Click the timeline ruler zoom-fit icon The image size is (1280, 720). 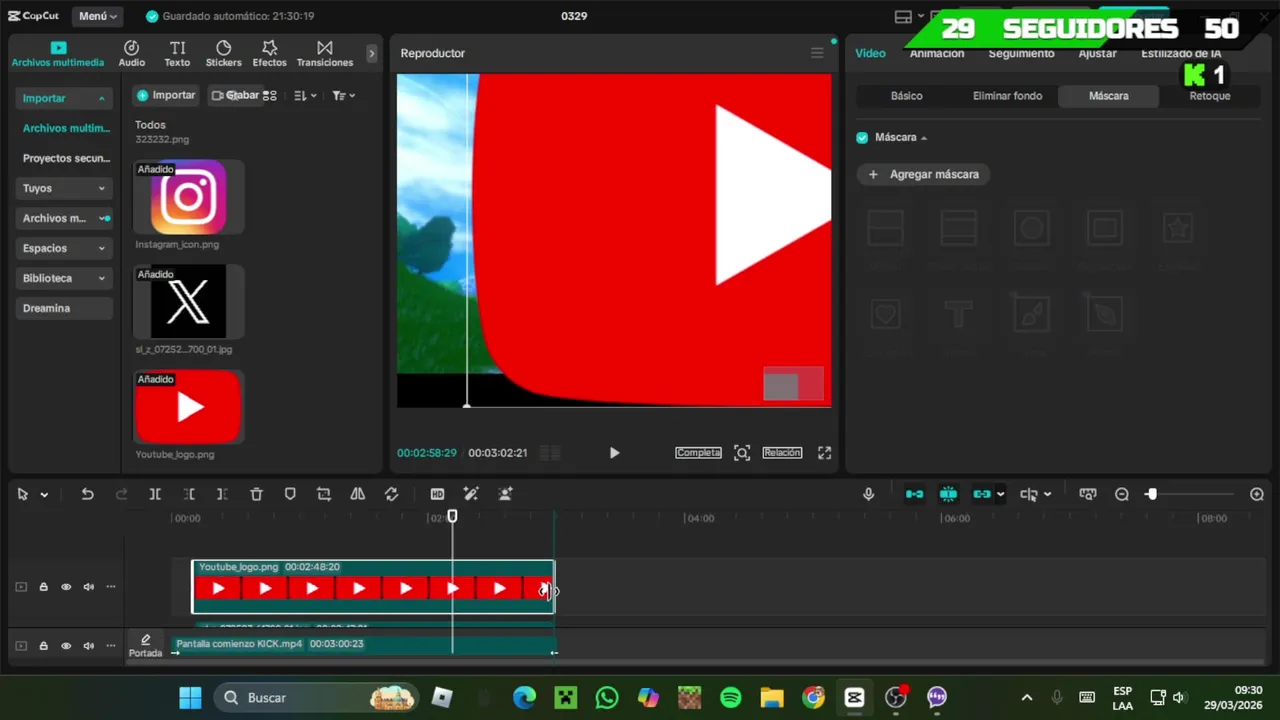(x=1088, y=494)
